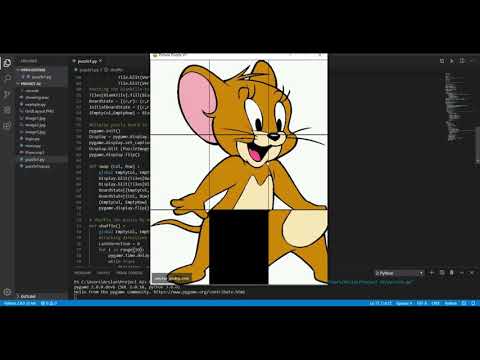Click the puzzle tile showing Jerry's eyes
Image resolution: width=480 pixels, height=360 pixels.
point(239,97)
